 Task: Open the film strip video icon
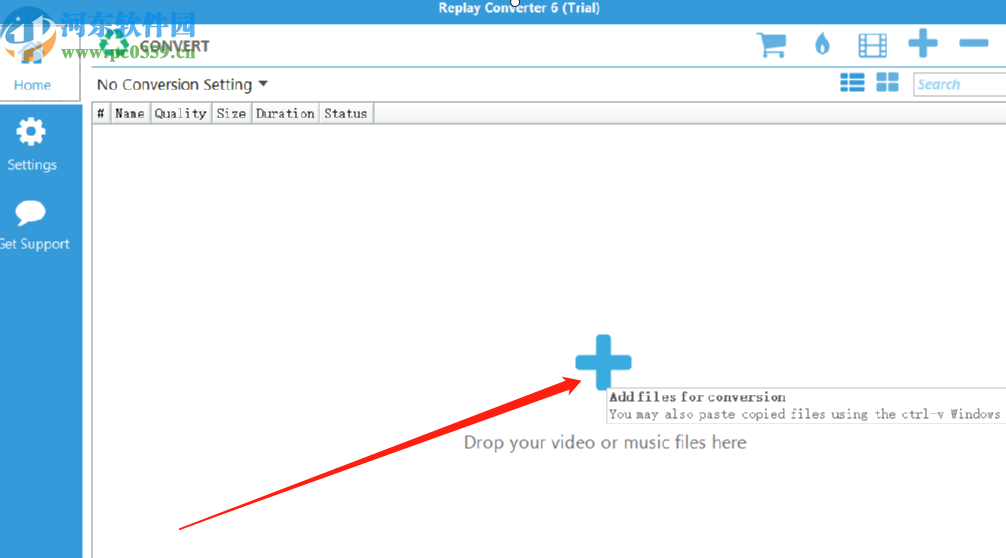(x=873, y=46)
